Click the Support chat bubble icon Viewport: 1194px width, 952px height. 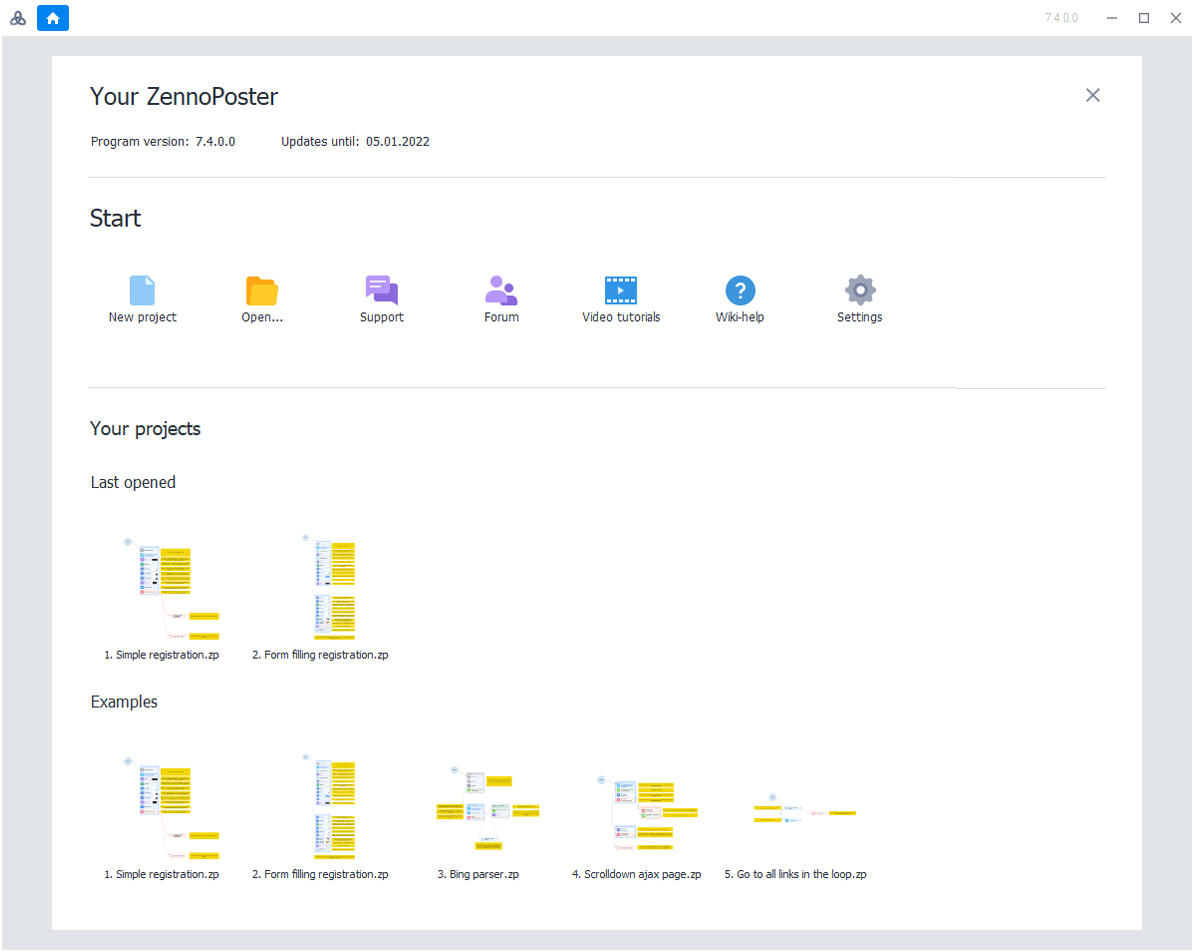[x=381, y=291]
